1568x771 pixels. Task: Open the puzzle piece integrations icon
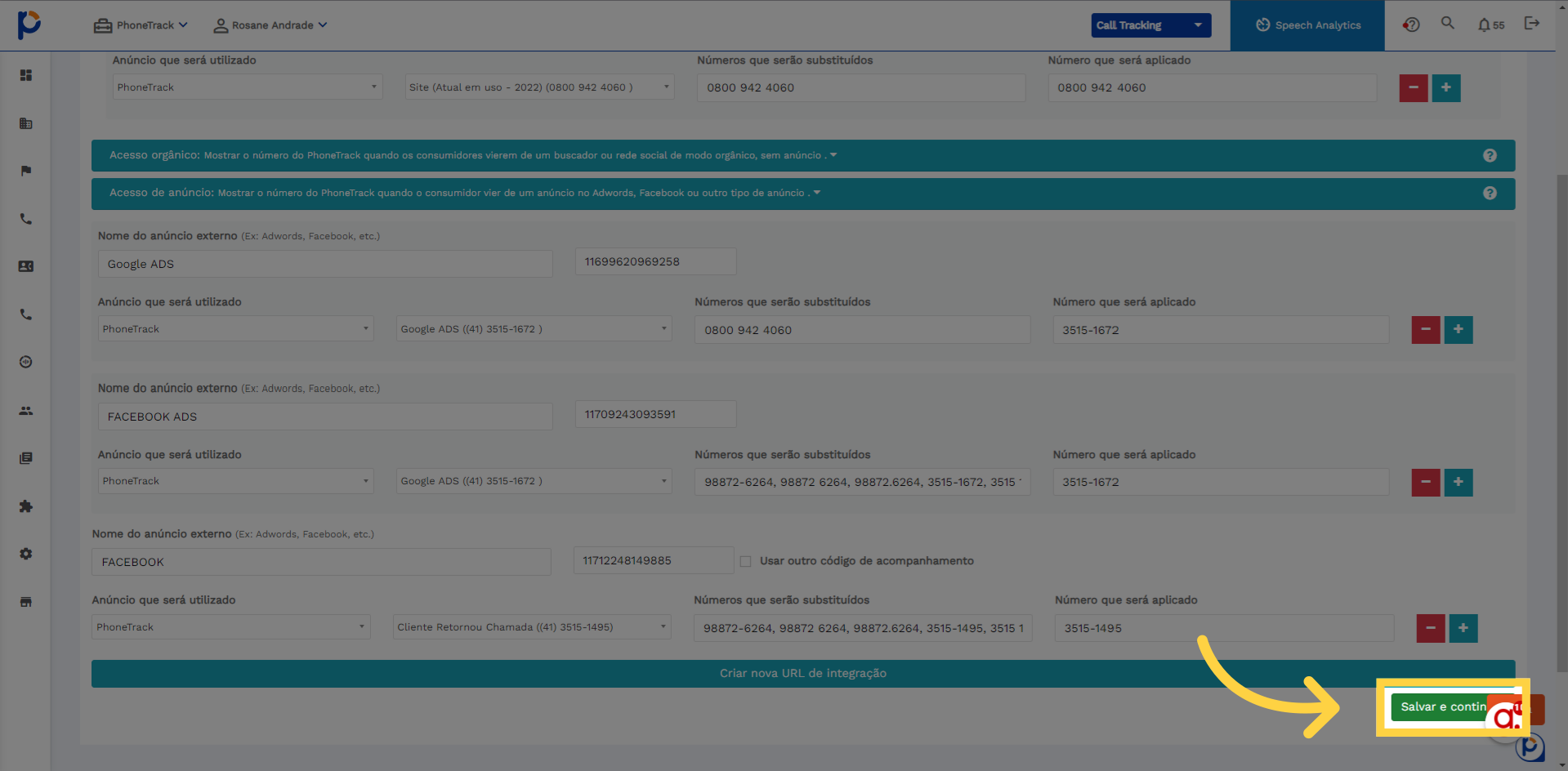click(x=26, y=506)
